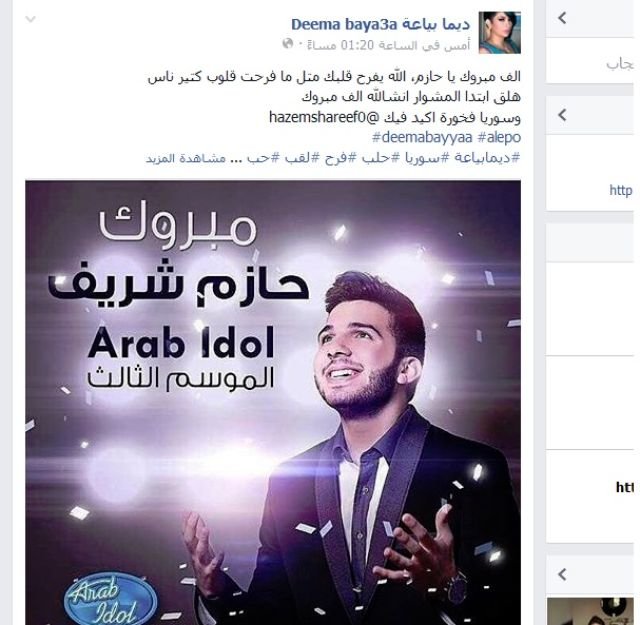Click Deema baya3a profile picture
The width and height of the screenshot is (640, 625).
pos(500,33)
